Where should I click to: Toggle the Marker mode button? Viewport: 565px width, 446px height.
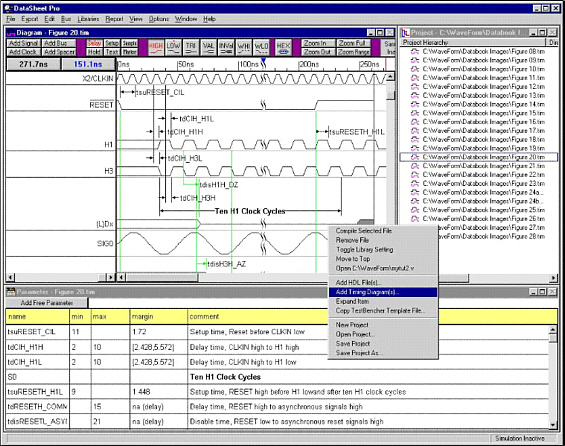[x=129, y=52]
